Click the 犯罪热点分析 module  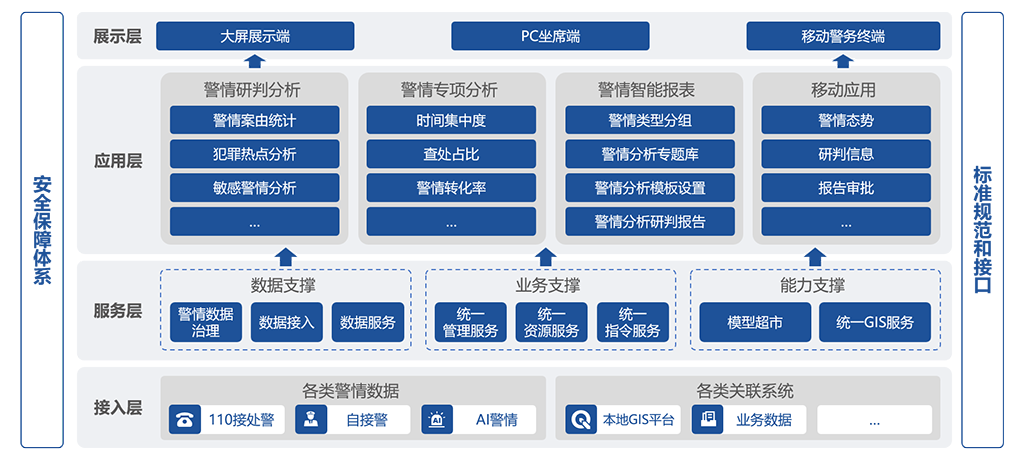(255, 154)
